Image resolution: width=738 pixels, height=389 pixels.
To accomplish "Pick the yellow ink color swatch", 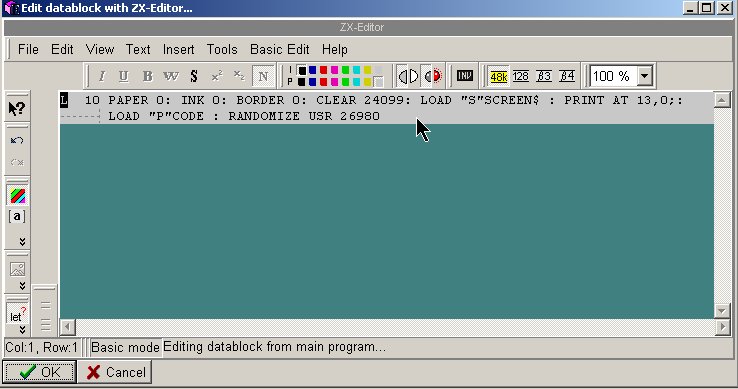I will click(x=368, y=70).
